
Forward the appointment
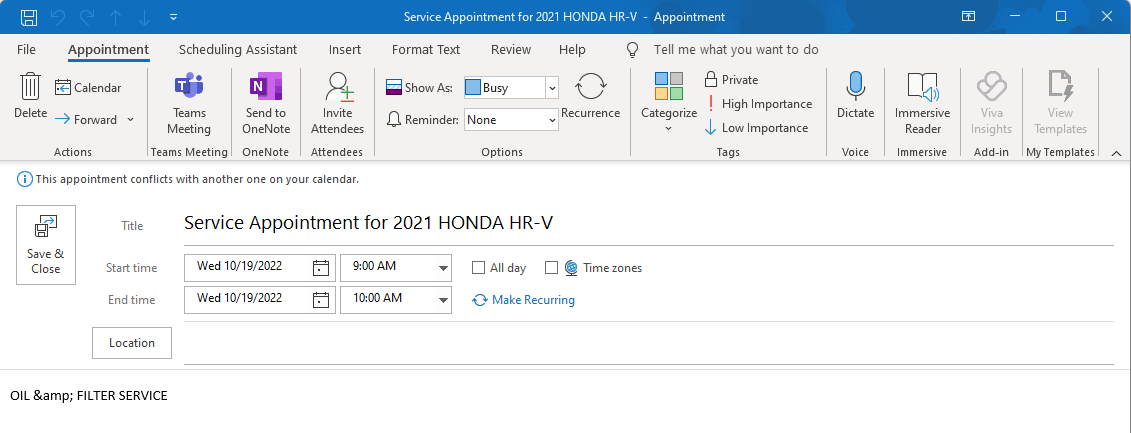pyautogui.click(x=86, y=119)
